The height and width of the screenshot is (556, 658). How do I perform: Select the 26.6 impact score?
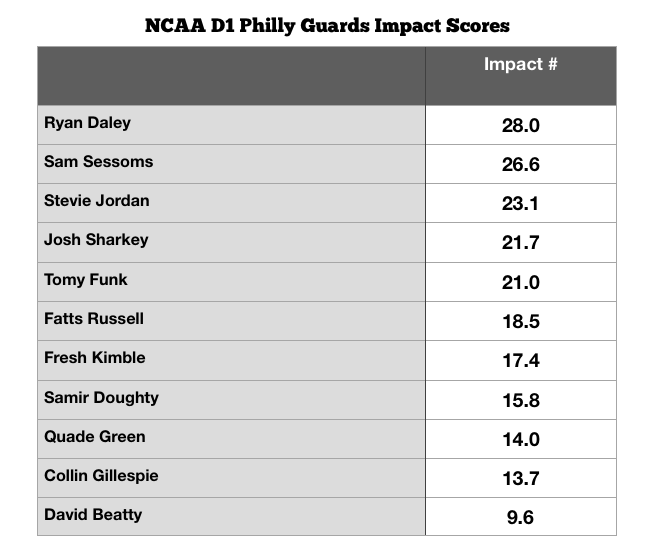(520, 165)
